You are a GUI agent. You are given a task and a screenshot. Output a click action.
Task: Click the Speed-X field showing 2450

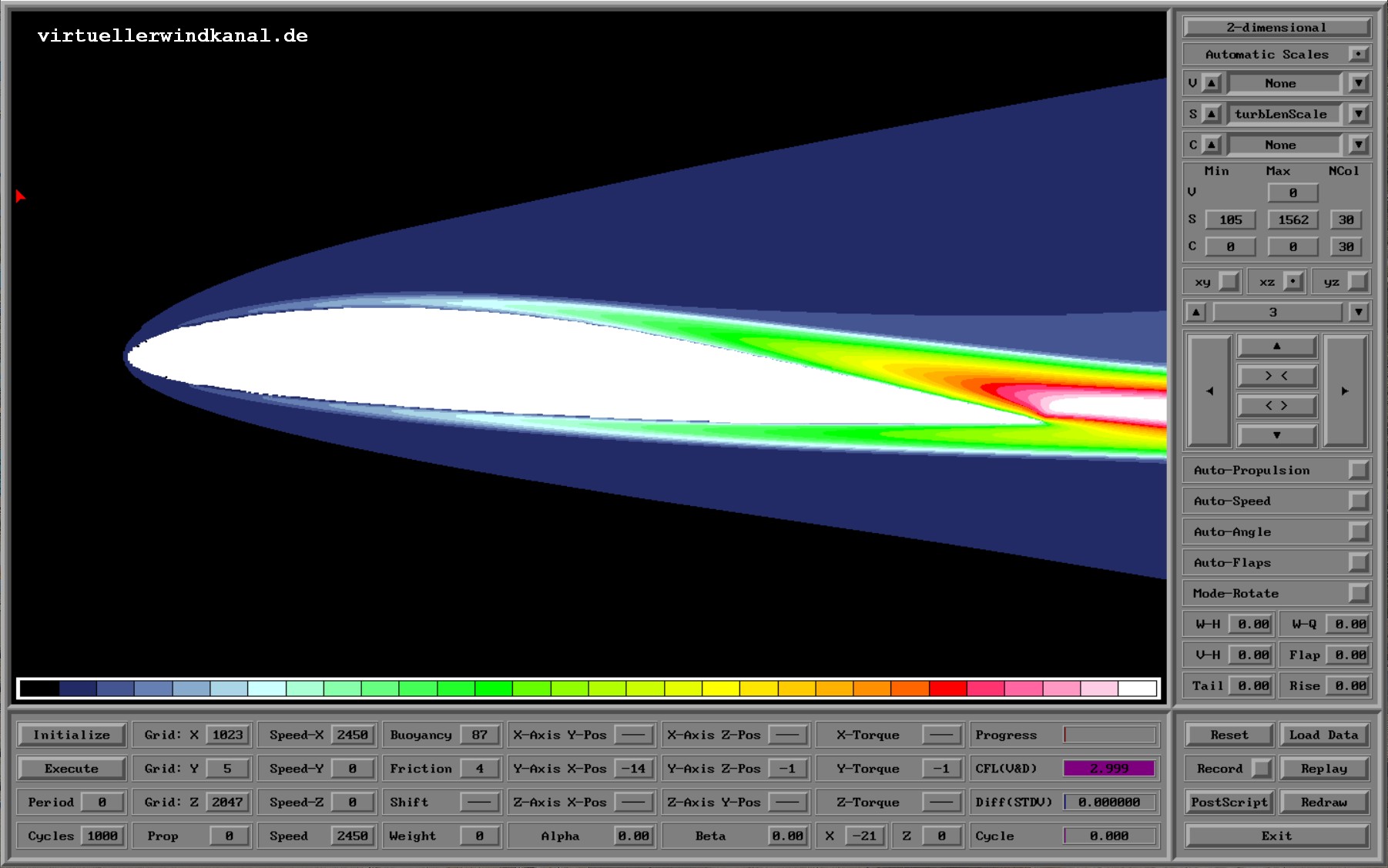tap(352, 735)
